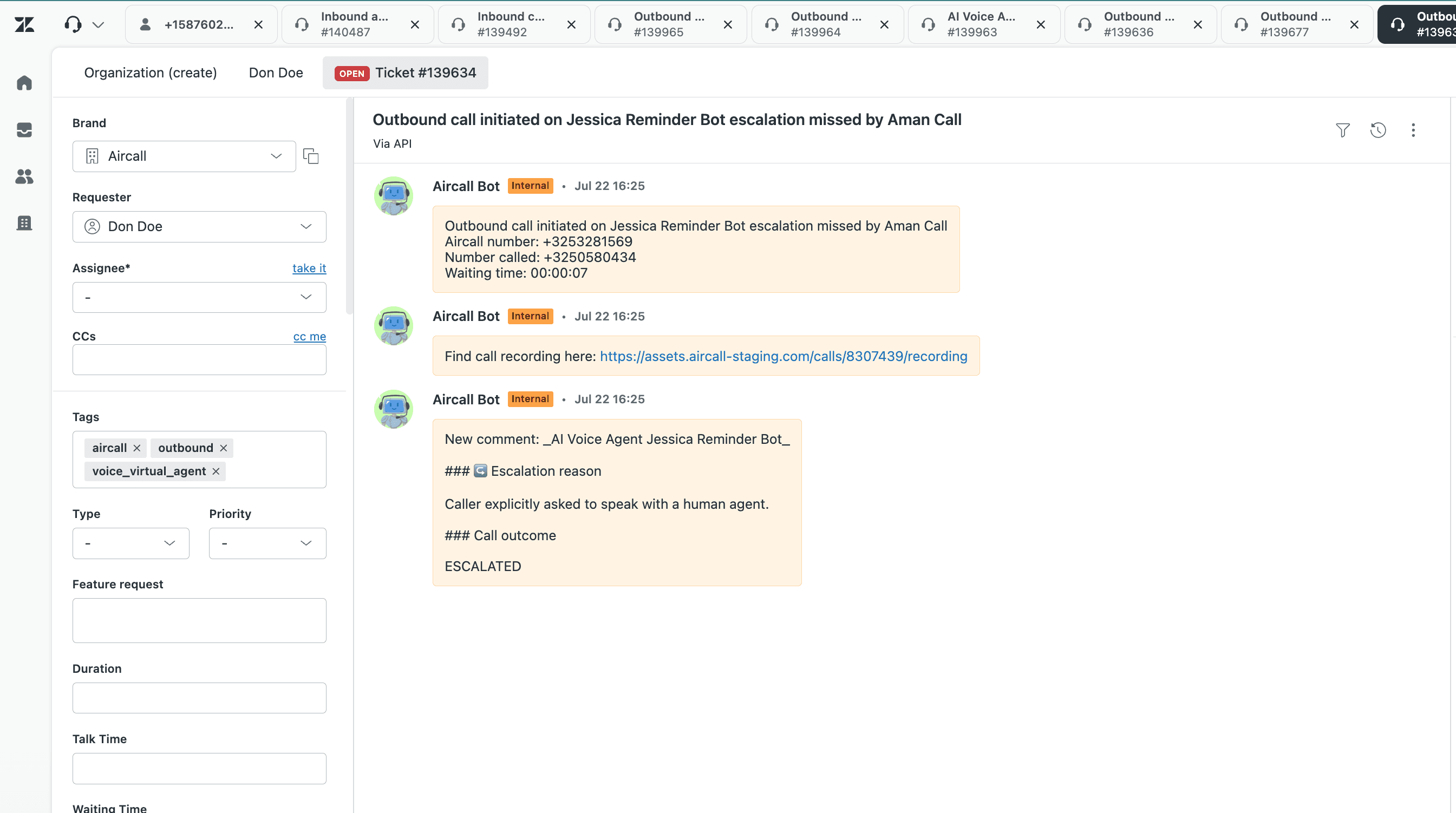Close the +1587602... user tab
Viewport: 1456px width, 813px height.
[258, 24]
